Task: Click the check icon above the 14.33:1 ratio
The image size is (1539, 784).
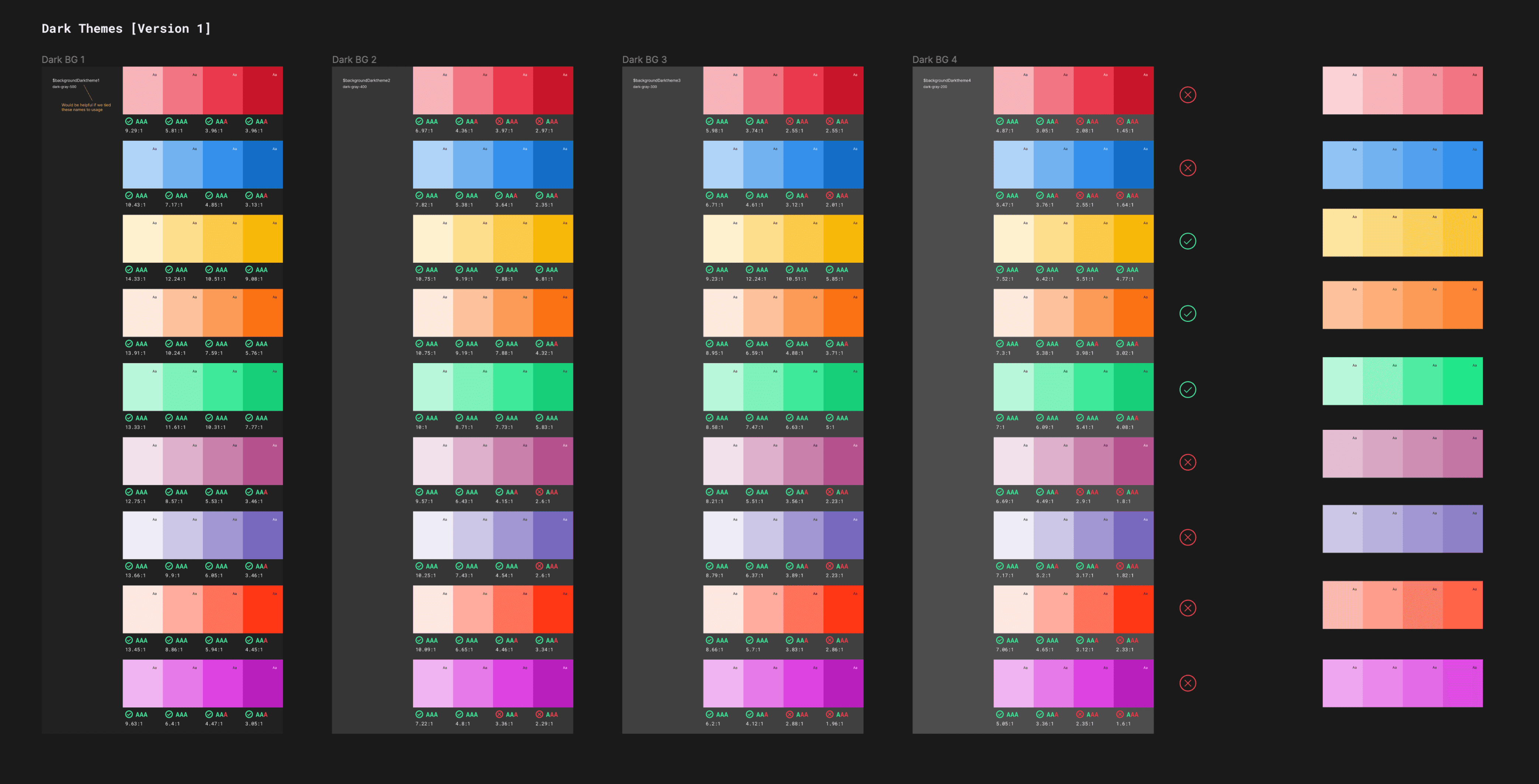Action: (x=128, y=270)
